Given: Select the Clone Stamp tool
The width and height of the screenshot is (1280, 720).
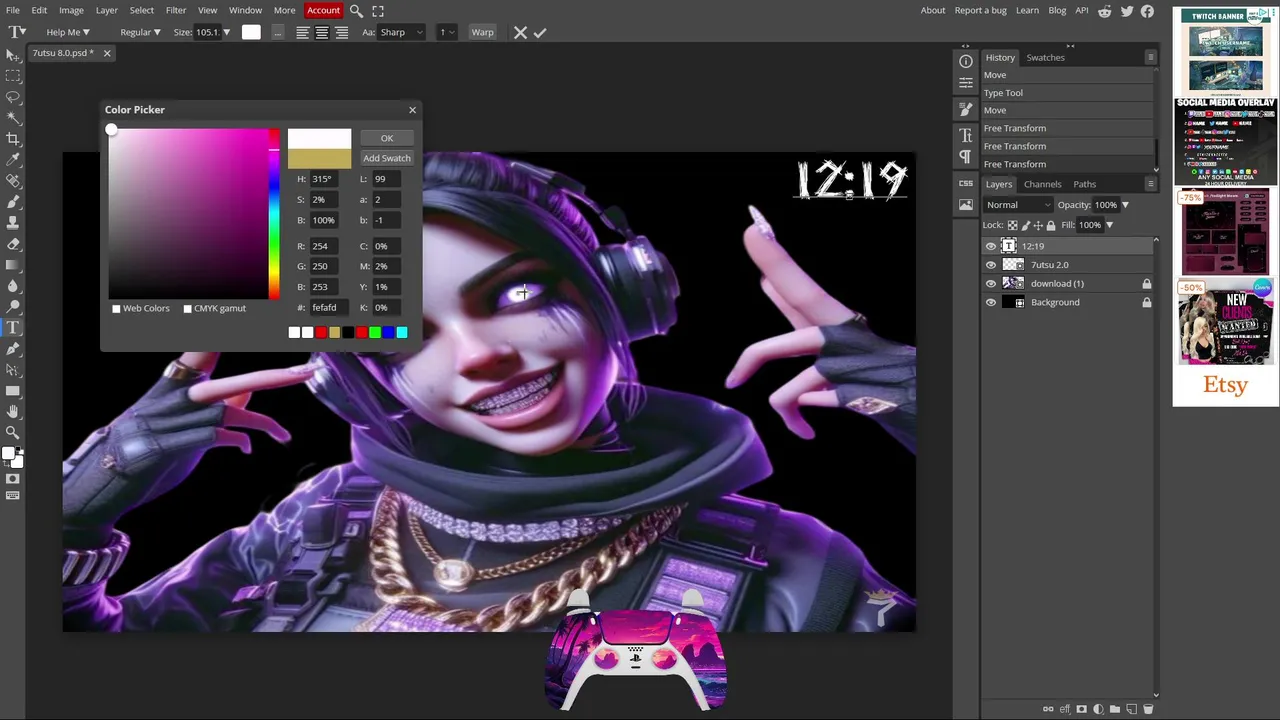Looking at the screenshot, I should (x=13, y=223).
